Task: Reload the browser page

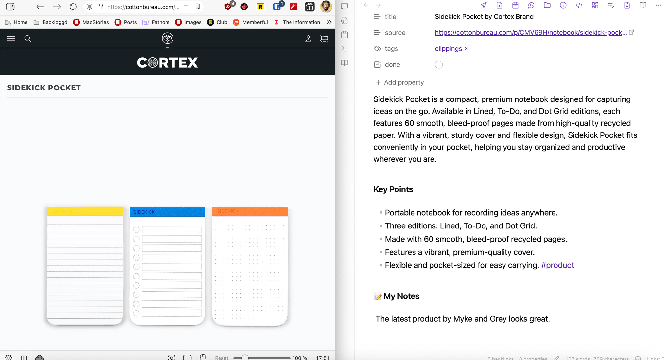Action: (x=73, y=6)
